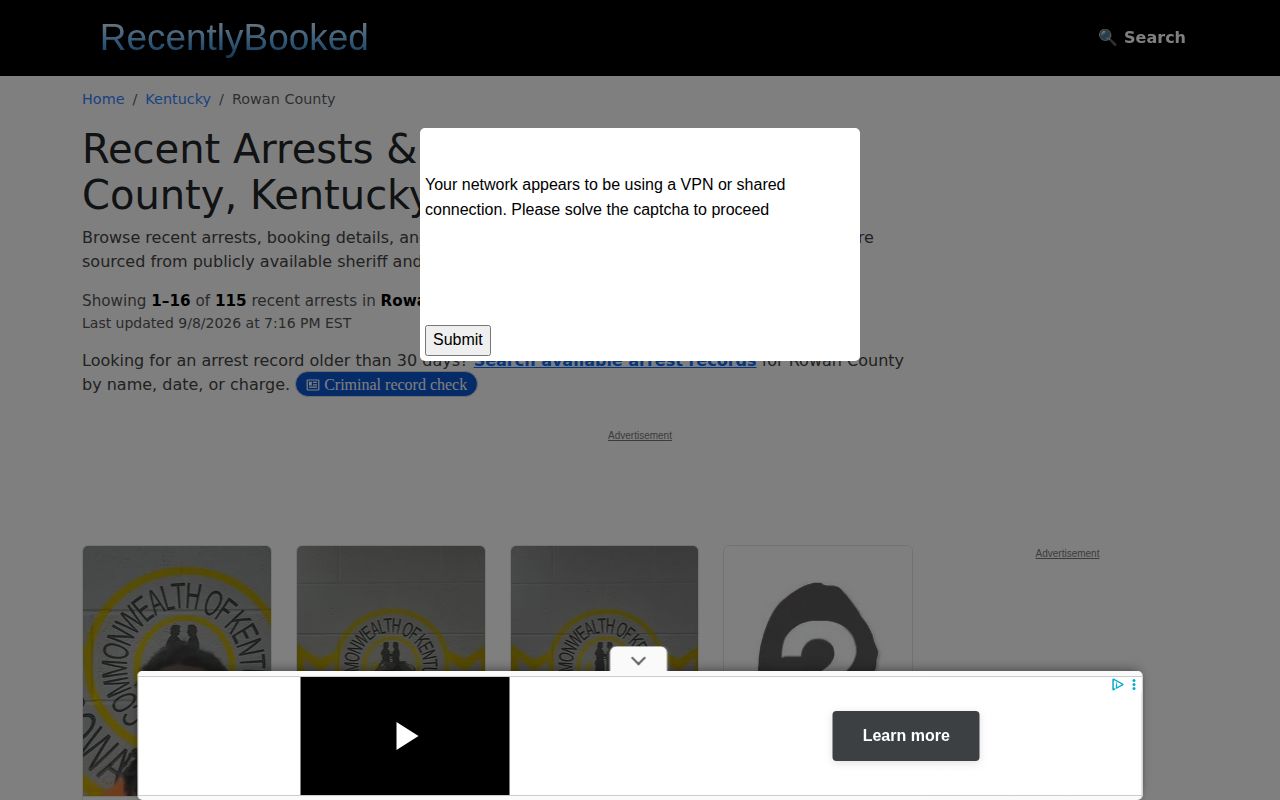Open the Kentucky breadcrumb link

pos(178,99)
